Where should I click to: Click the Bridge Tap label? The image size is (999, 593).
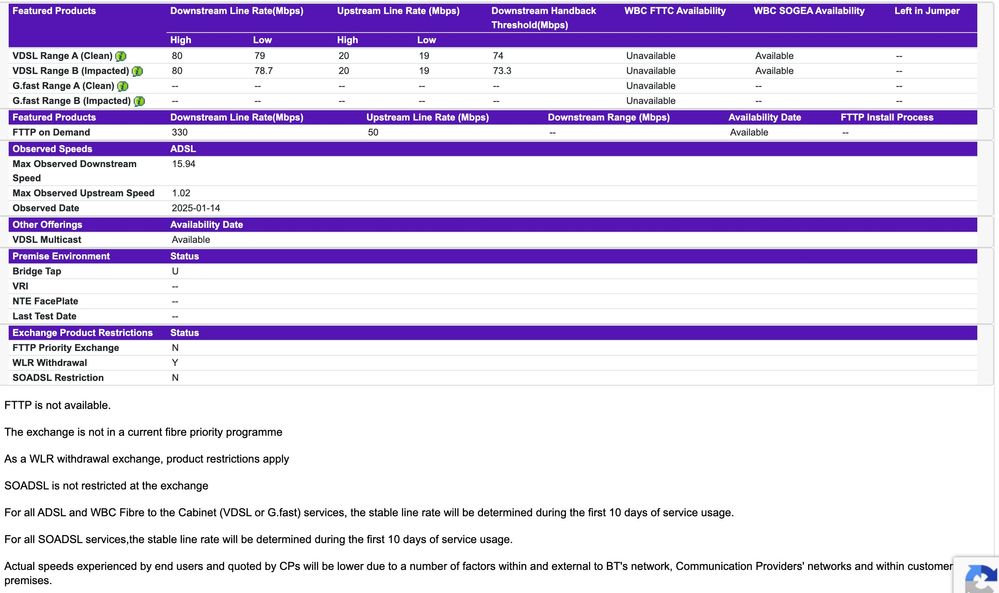pyautogui.click(x=37, y=271)
